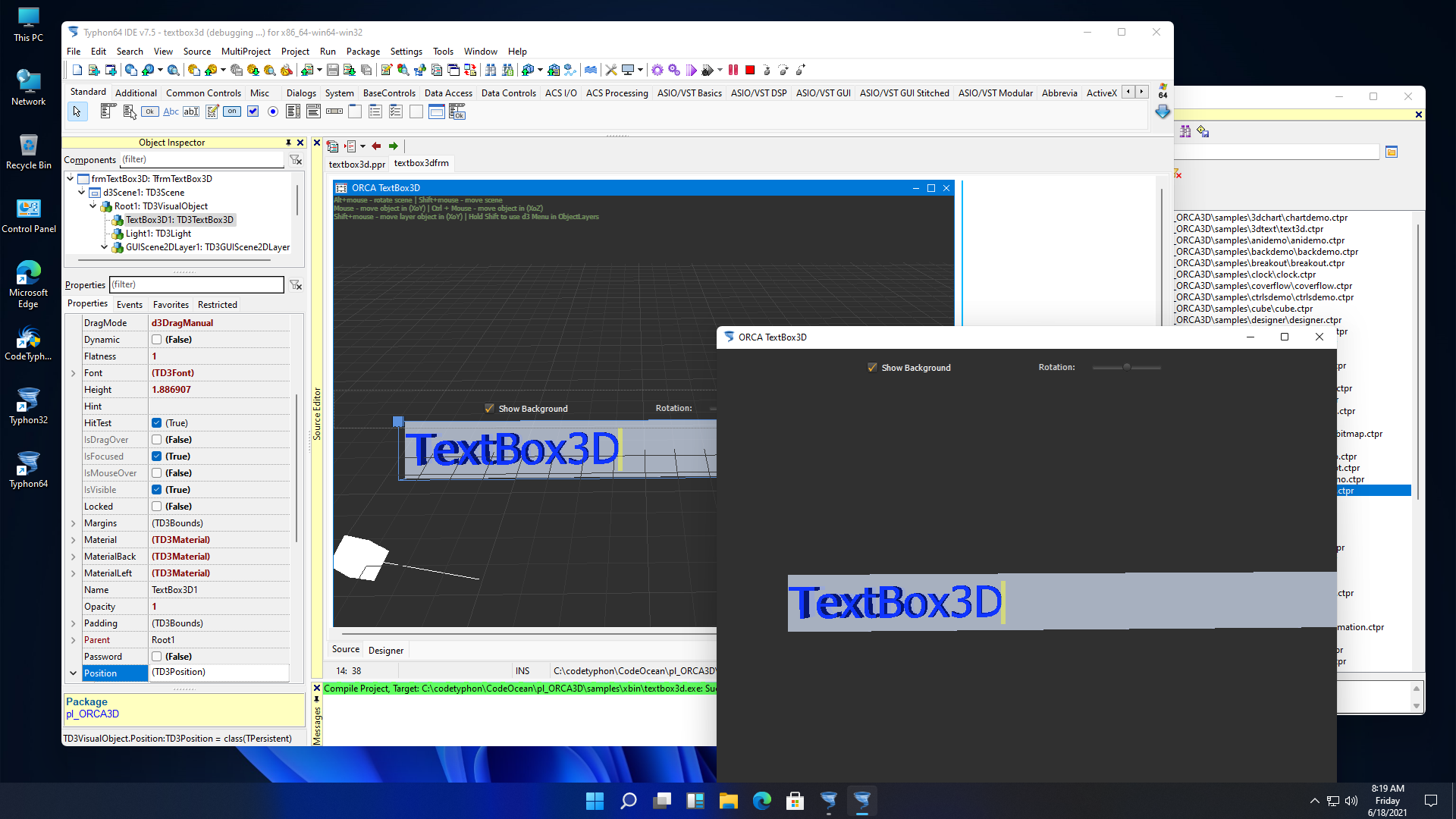Click the Pause debugging icon

[733, 71]
